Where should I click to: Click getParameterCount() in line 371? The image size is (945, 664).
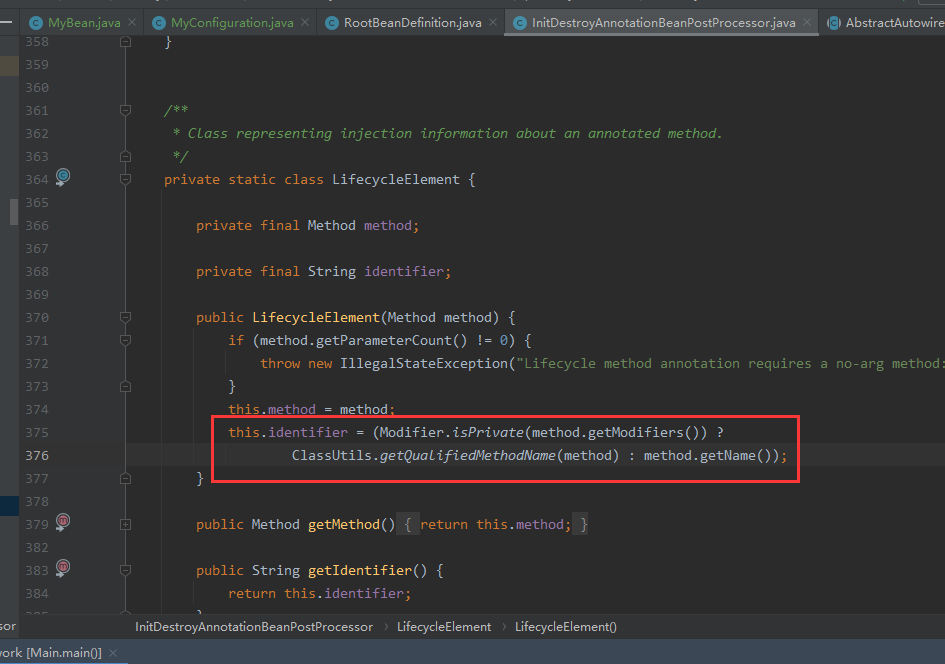click(x=391, y=340)
